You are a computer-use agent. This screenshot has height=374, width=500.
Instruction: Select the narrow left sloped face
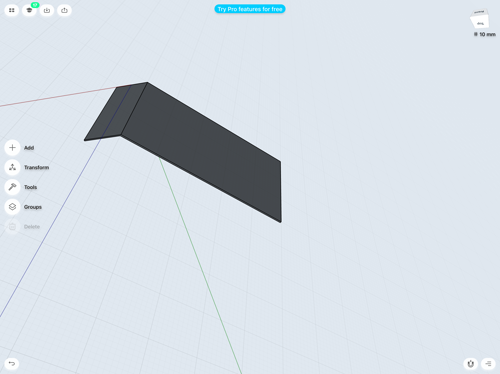click(115, 112)
